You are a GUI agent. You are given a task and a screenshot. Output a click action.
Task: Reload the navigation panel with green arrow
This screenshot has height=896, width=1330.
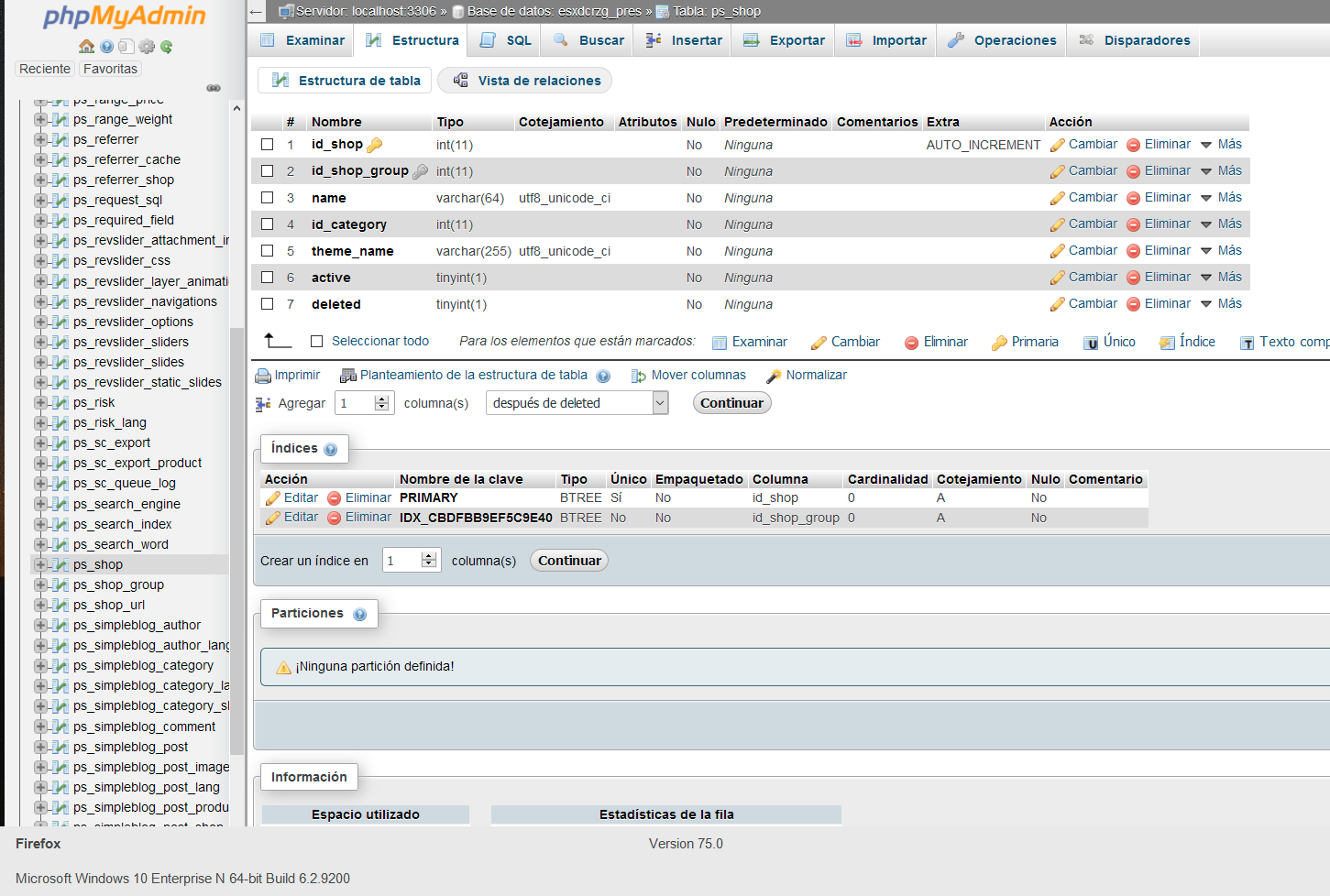pyautogui.click(x=167, y=47)
